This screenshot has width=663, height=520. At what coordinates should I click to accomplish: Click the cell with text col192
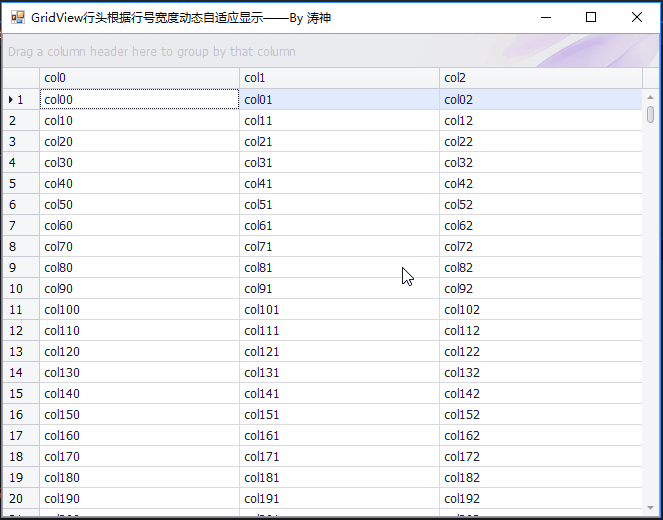click(x=540, y=498)
